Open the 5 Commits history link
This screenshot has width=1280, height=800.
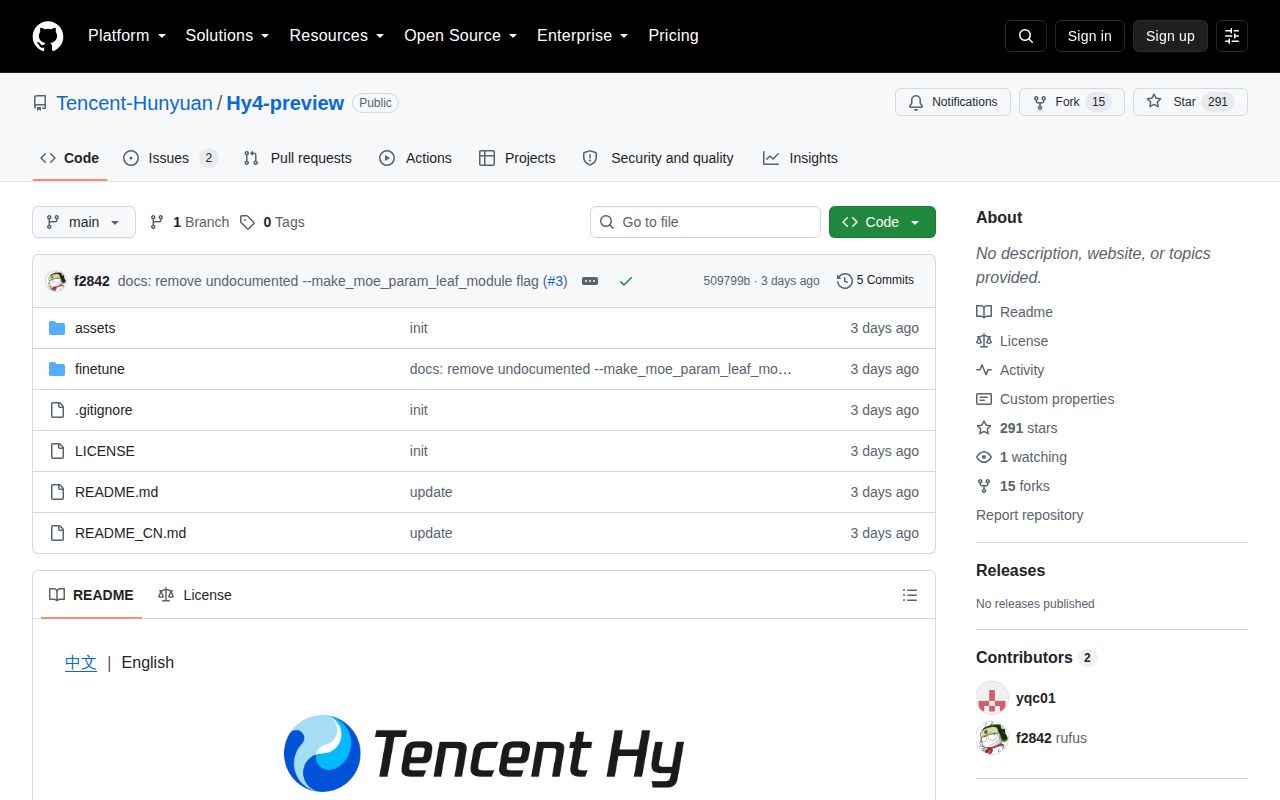click(x=875, y=281)
